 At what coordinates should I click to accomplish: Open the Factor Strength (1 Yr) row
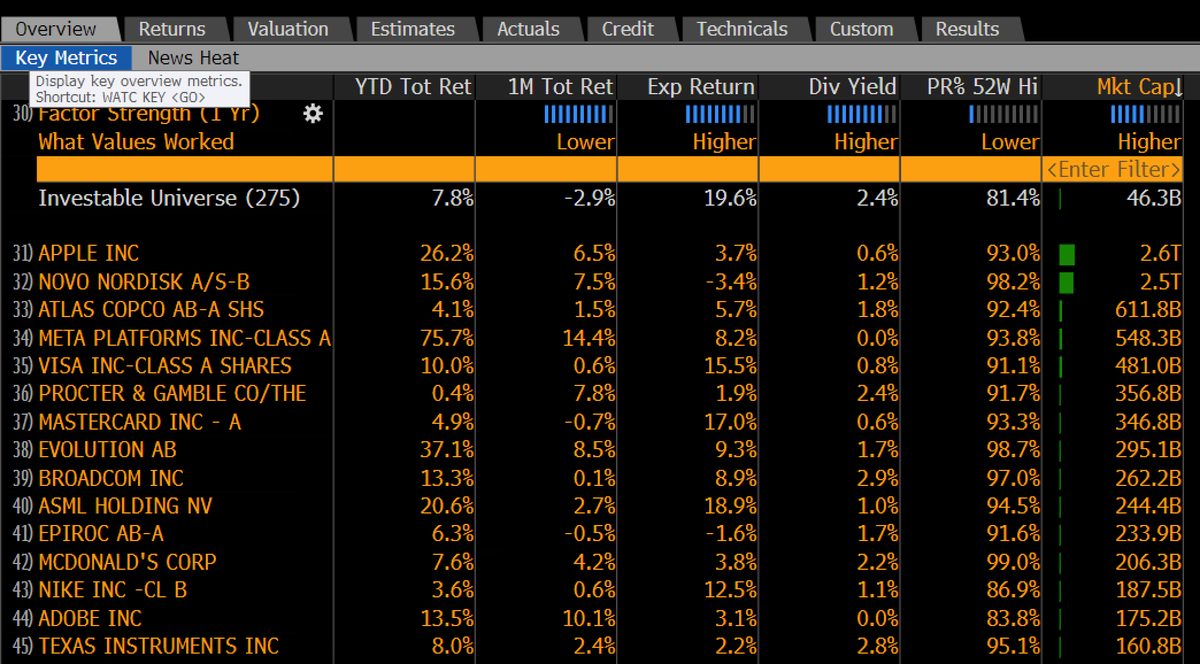(x=148, y=114)
